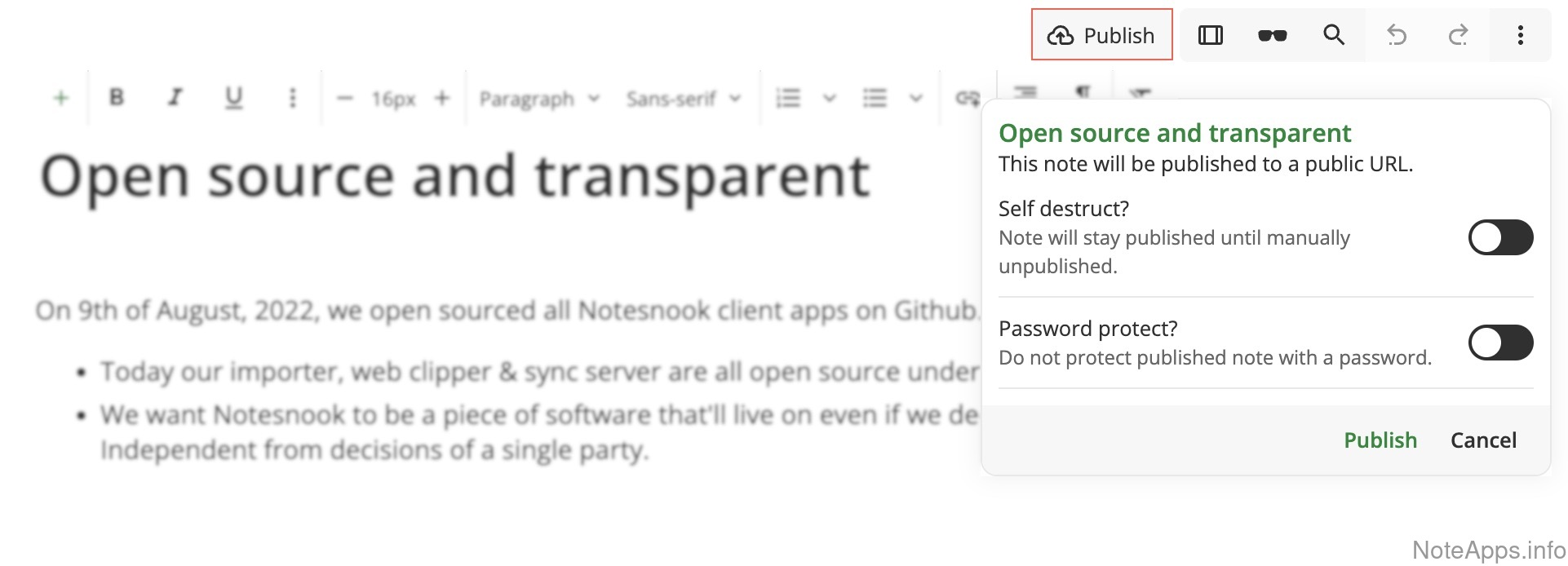Confirm with green Publish in dialog
Screen dimensions: 1568x566
tap(1380, 440)
